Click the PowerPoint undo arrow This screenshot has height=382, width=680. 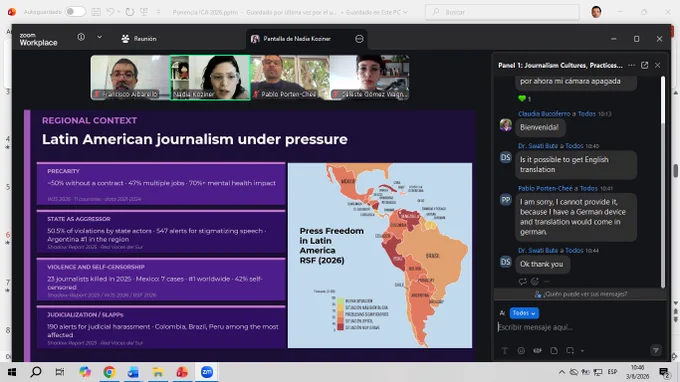tap(110, 12)
